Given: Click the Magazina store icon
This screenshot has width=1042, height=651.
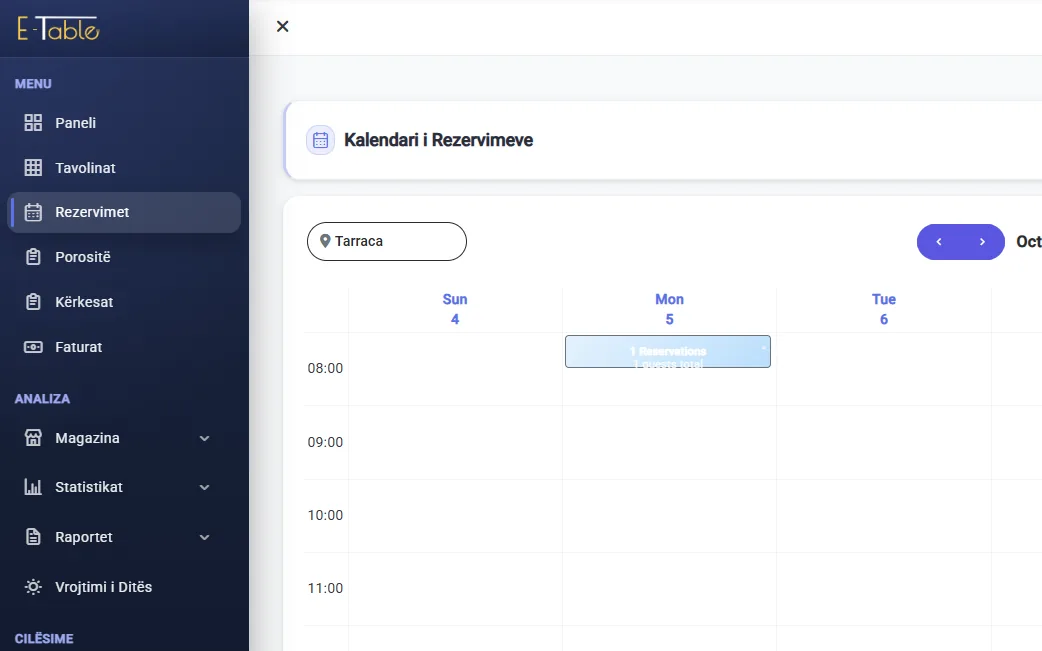Looking at the screenshot, I should point(33,438).
